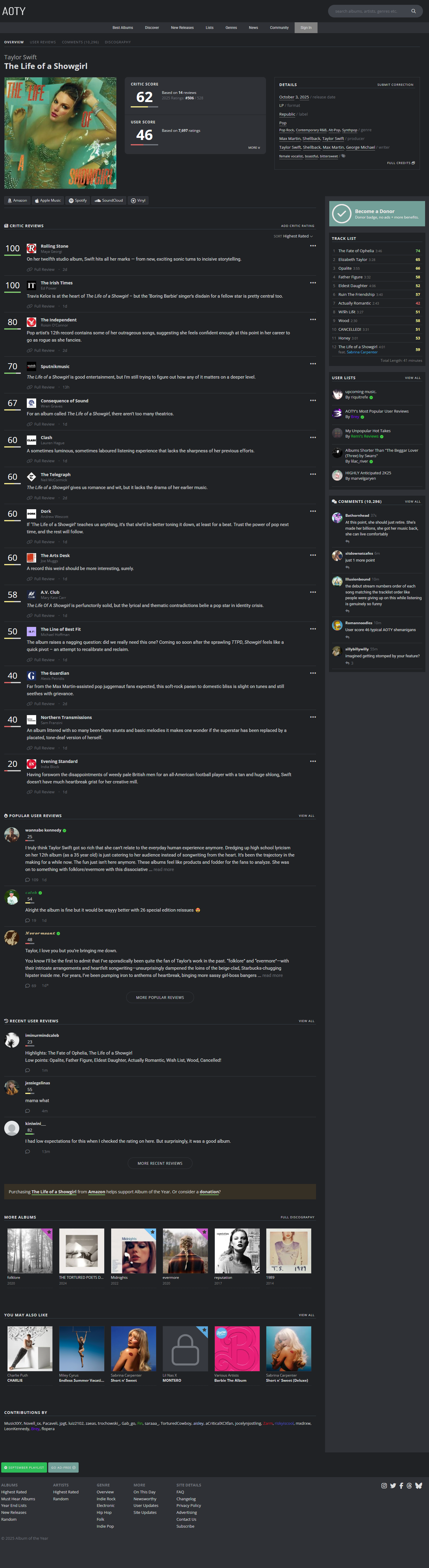Expand the Sort Highest Rated dropdown
Image resolution: width=429 pixels, height=1568 pixels.
point(293,236)
